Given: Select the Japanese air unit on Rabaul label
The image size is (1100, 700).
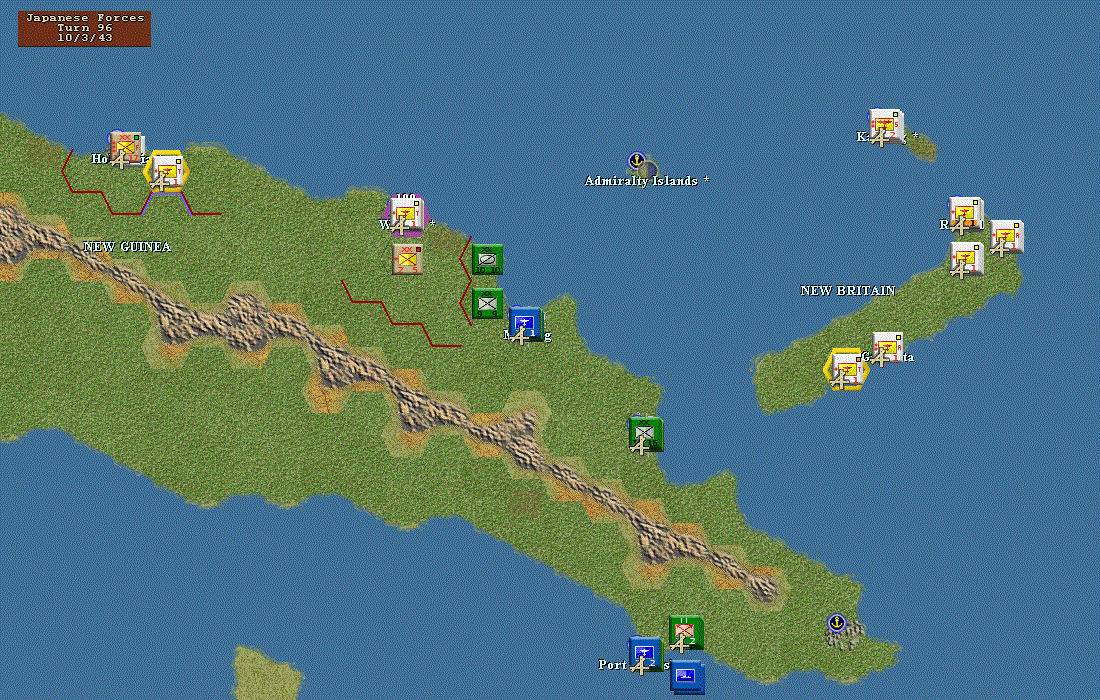Looking at the screenshot, I should point(965,215).
